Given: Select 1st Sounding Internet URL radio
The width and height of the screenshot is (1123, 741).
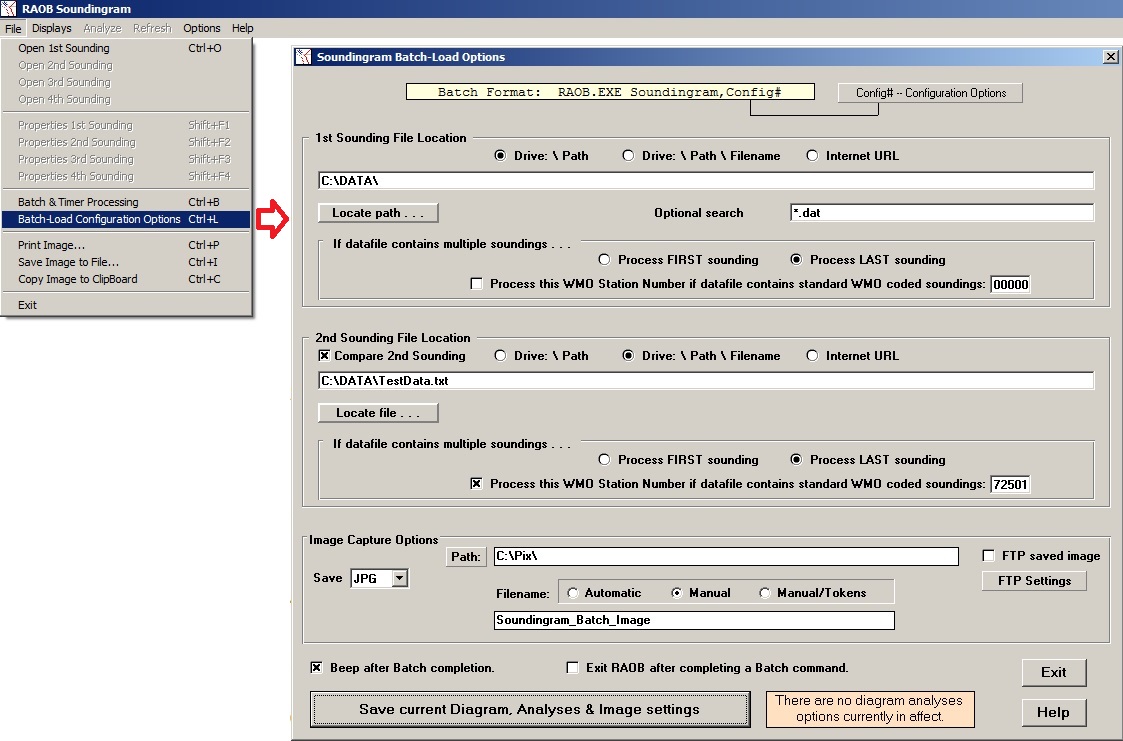Looking at the screenshot, I should point(812,155).
